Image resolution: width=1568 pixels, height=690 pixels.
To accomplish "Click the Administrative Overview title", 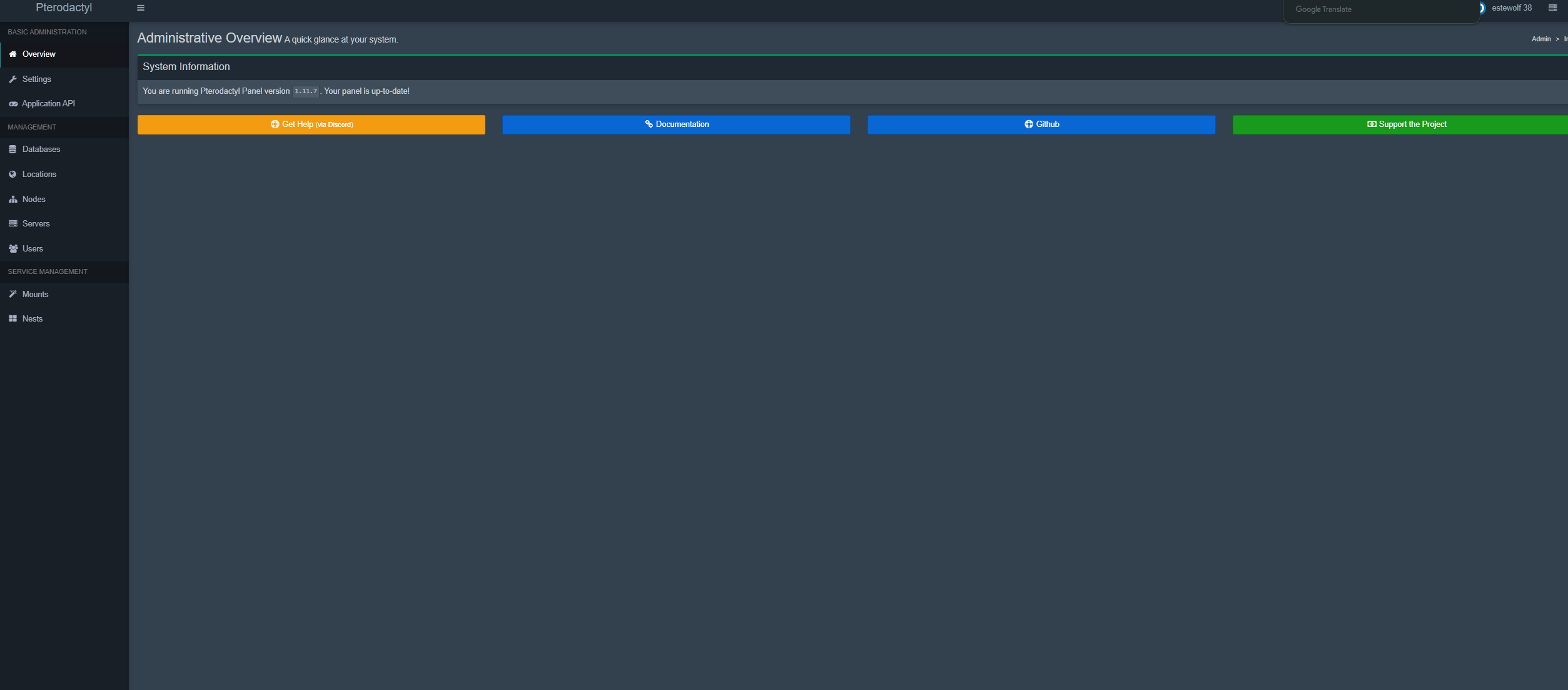I will pyautogui.click(x=210, y=38).
